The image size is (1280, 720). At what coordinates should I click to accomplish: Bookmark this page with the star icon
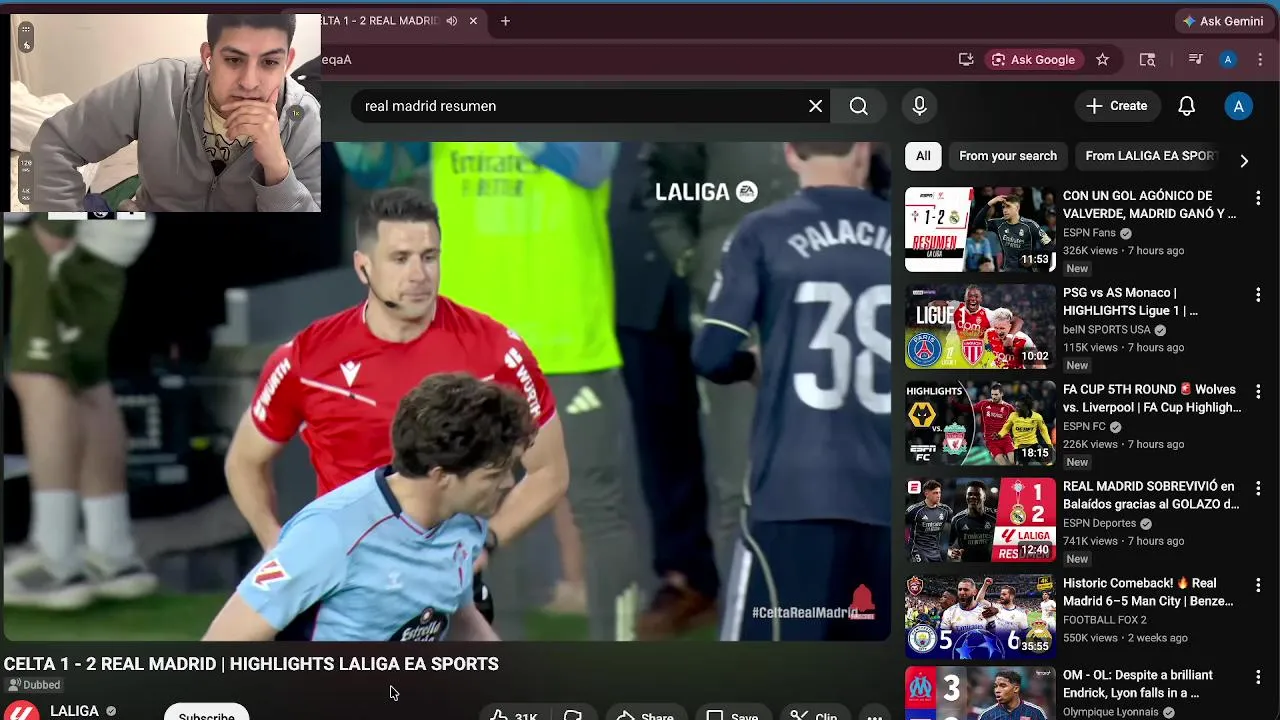(x=1102, y=60)
